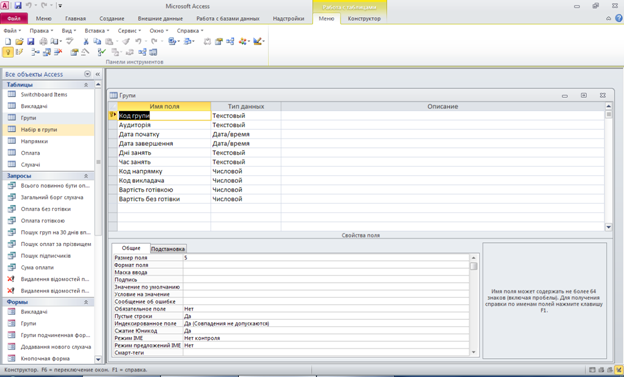Click the Print icon in the toolbar
Viewport: 624px width, 377px height.
coord(43,41)
